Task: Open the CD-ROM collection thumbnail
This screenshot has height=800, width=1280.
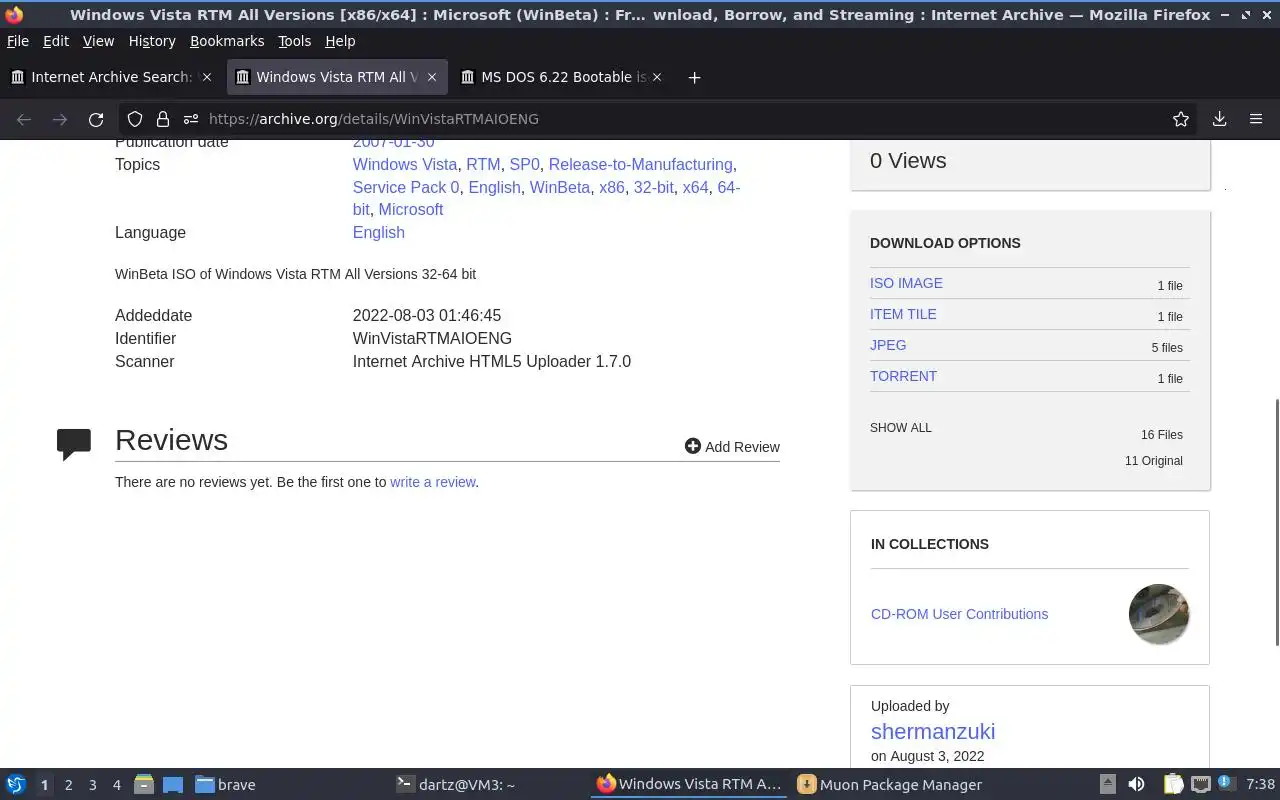Action: (x=1159, y=614)
